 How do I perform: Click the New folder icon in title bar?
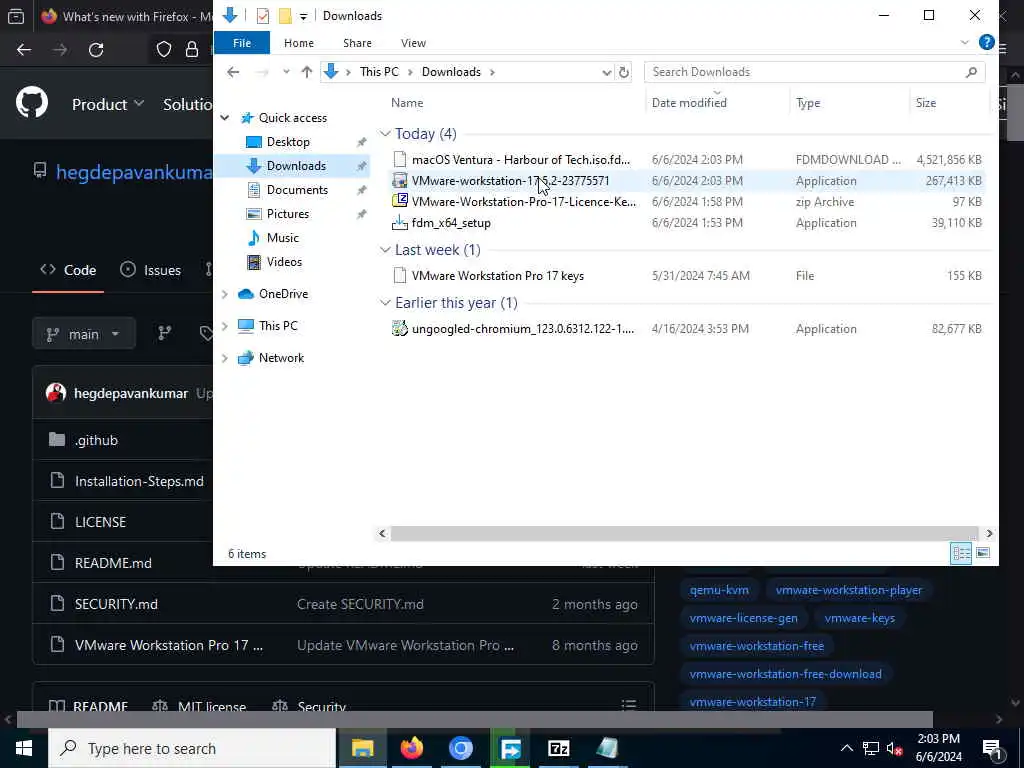pos(285,16)
